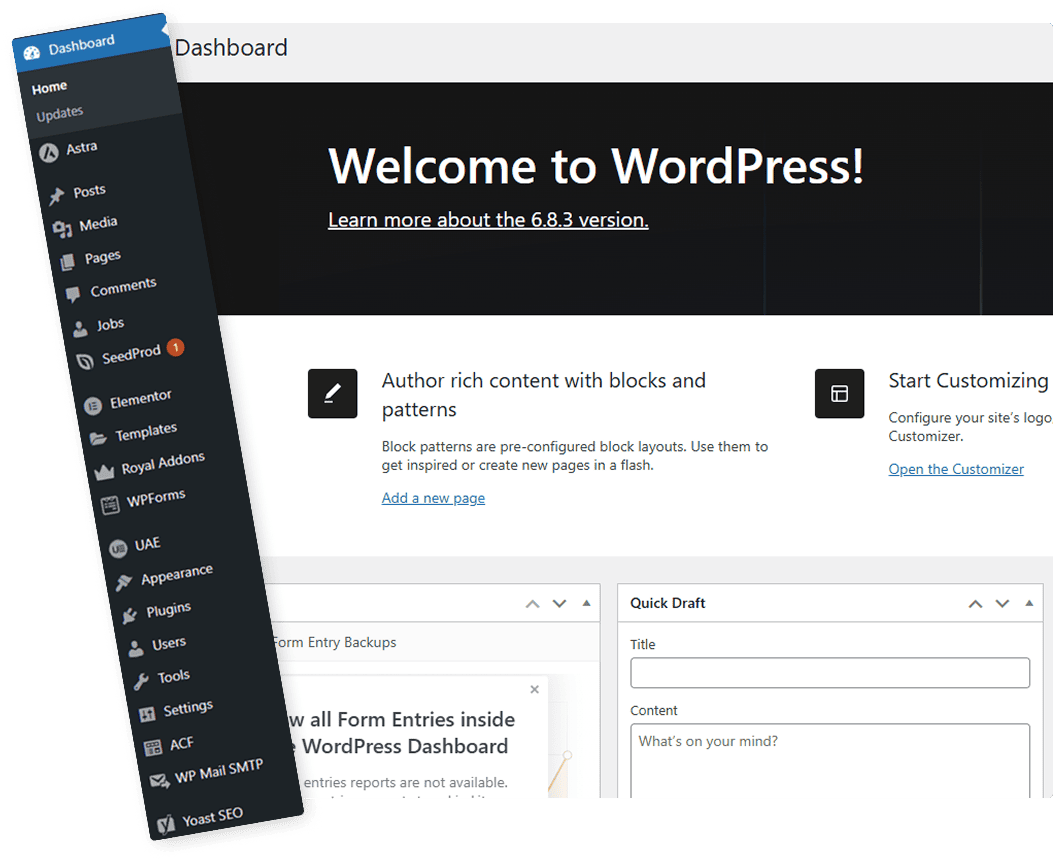Select the Astra theme icon
The width and height of the screenshot is (1053, 861).
point(50,152)
